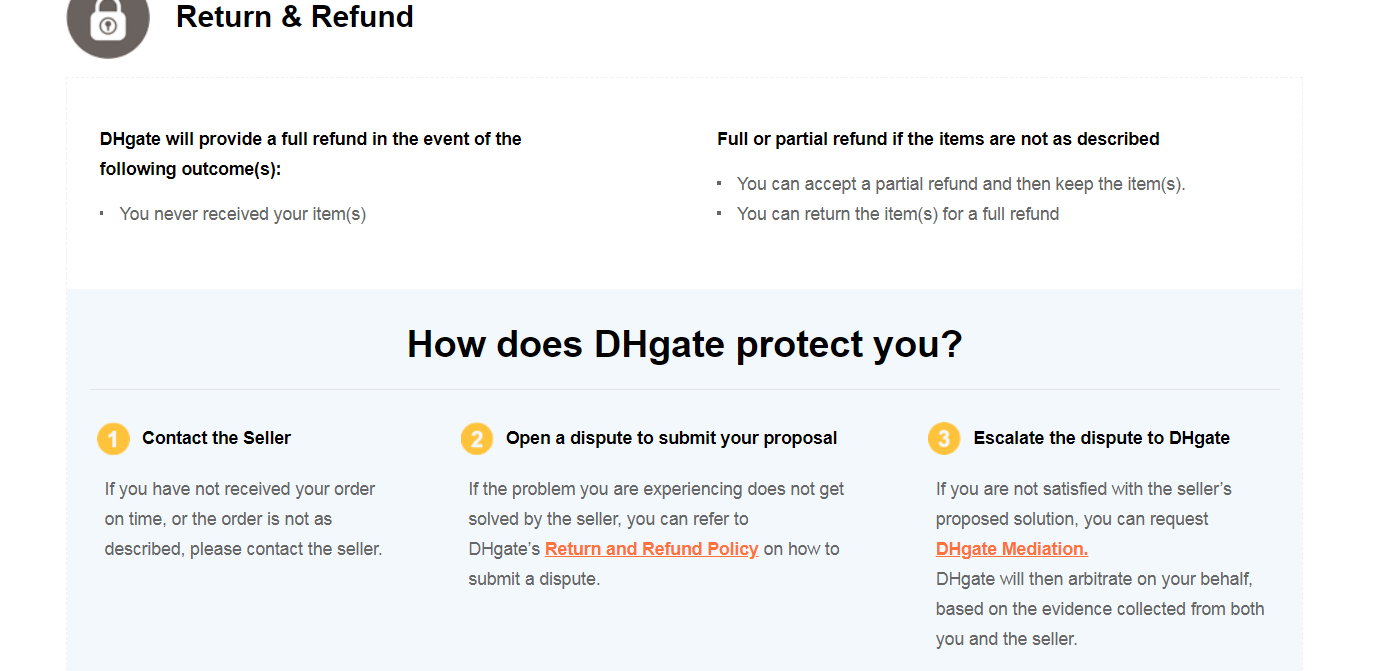Click the 'If you have not received your order' paragraph
1374x671 pixels.
[244, 519]
